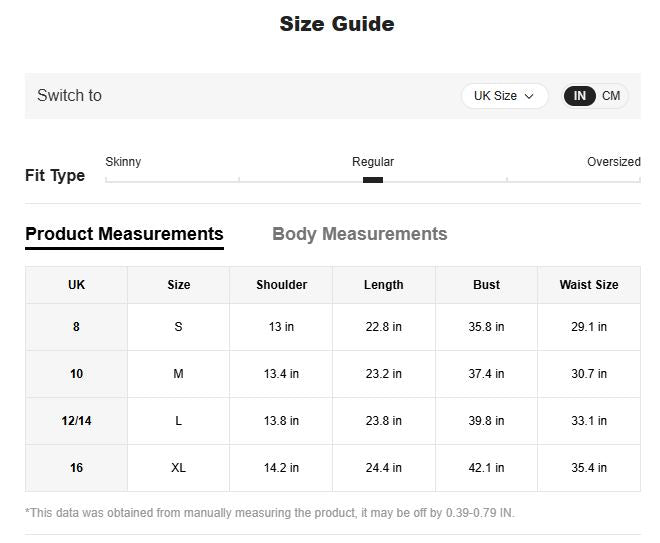Click the Shoulder column header
The width and height of the screenshot is (660, 543).
(281, 285)
